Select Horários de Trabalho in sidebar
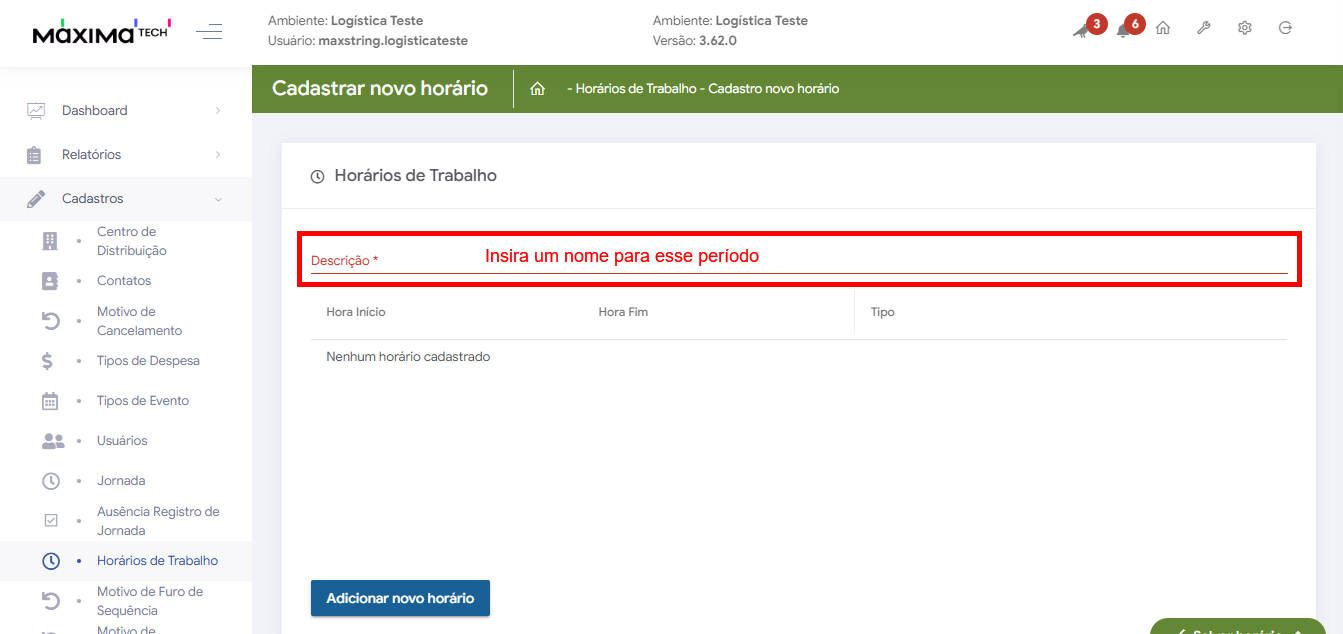This screenshot has width=1343, height=634. (157, 561)
